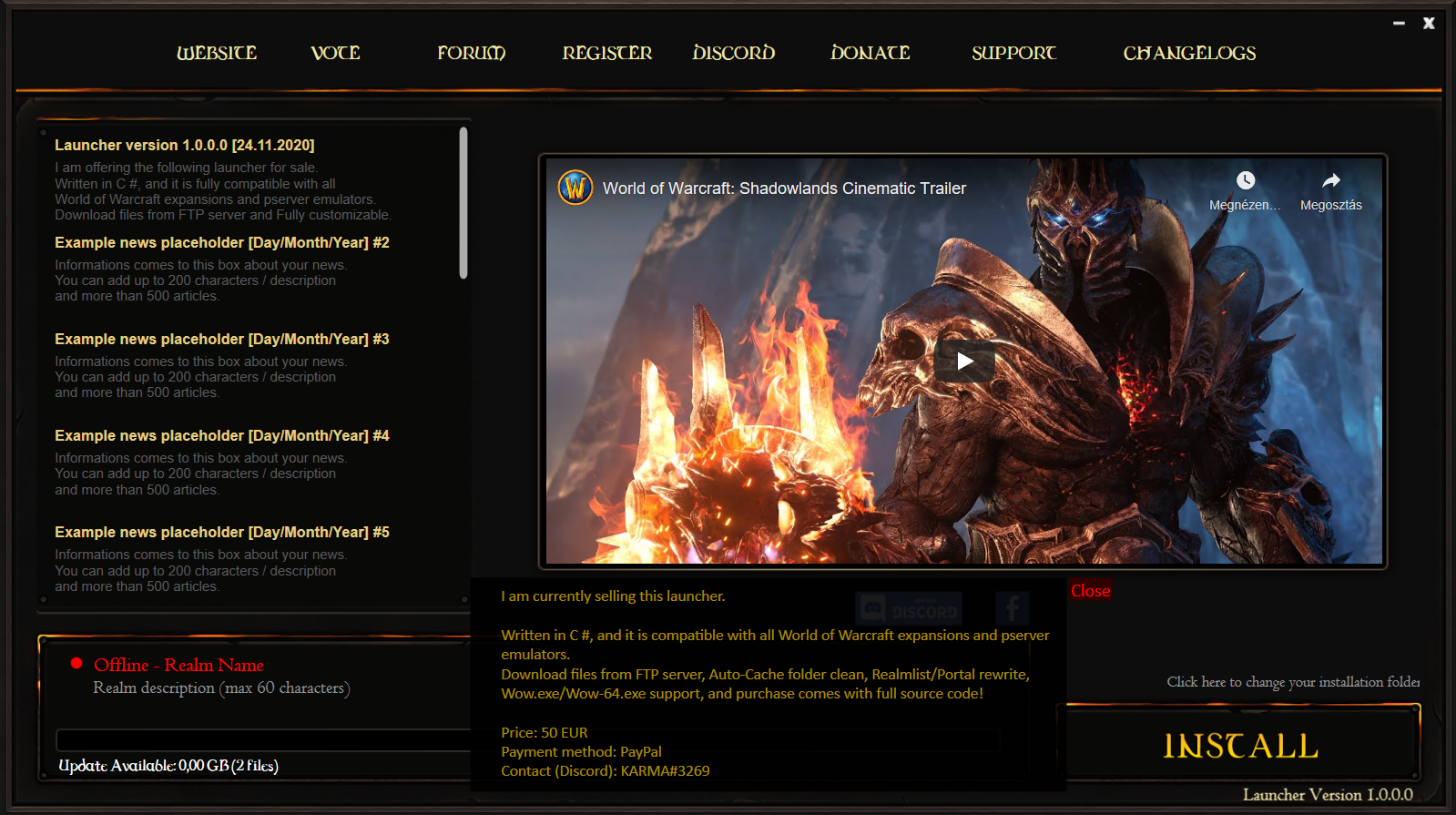Click the realm description text

221,688
